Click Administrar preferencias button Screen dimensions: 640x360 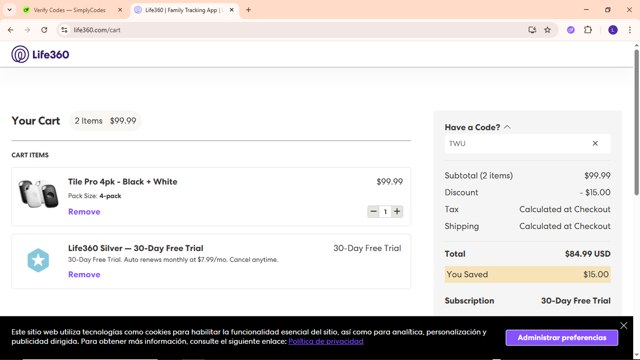coord(562,338)
